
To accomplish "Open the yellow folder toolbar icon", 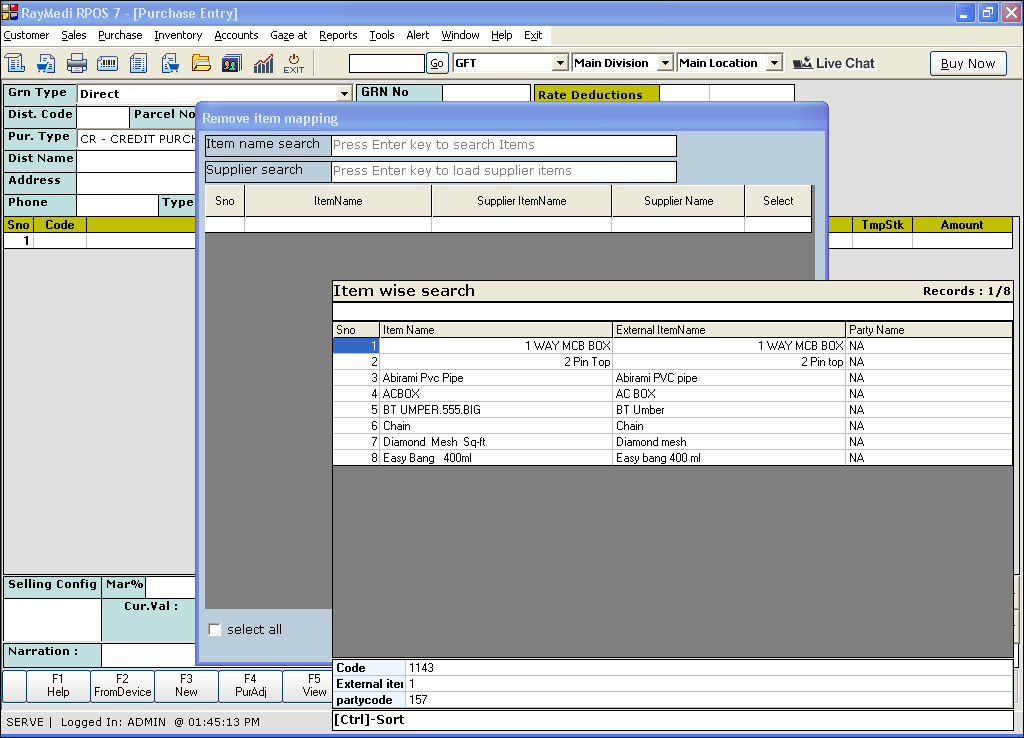I will pyautogui.click(x=201, y=63).
